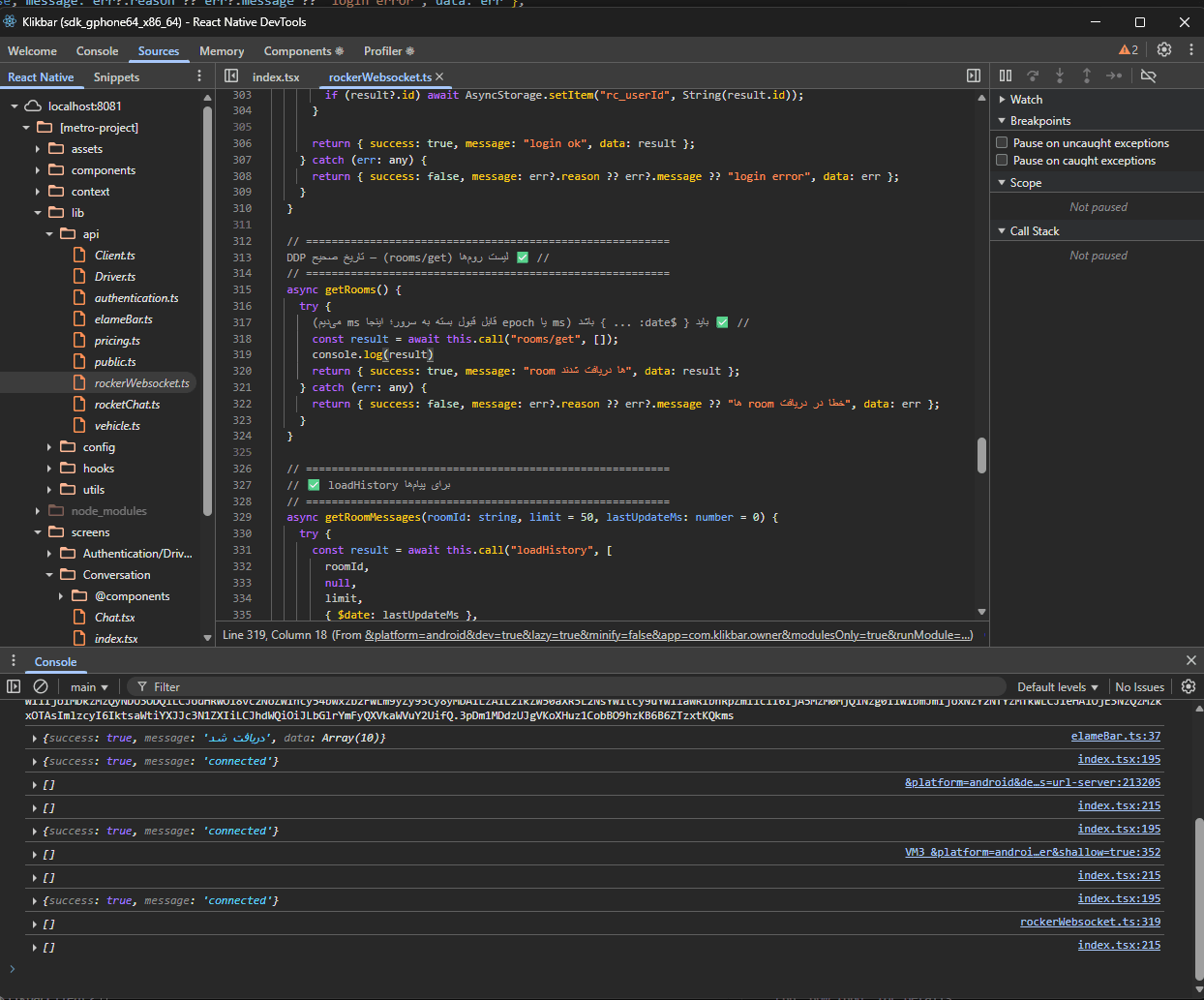Enable Pause on uncaught exceptions checkbox

coord(1003,142)
